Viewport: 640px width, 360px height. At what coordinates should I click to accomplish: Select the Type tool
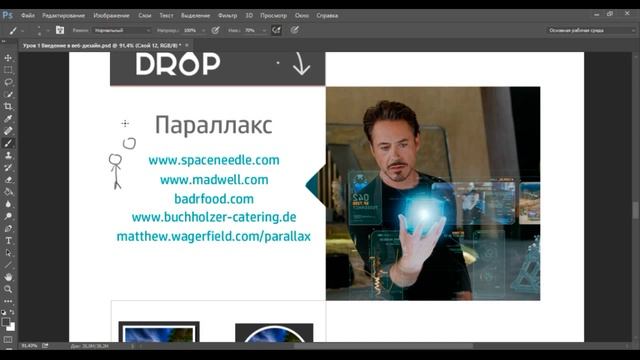(x=8, y=241)
